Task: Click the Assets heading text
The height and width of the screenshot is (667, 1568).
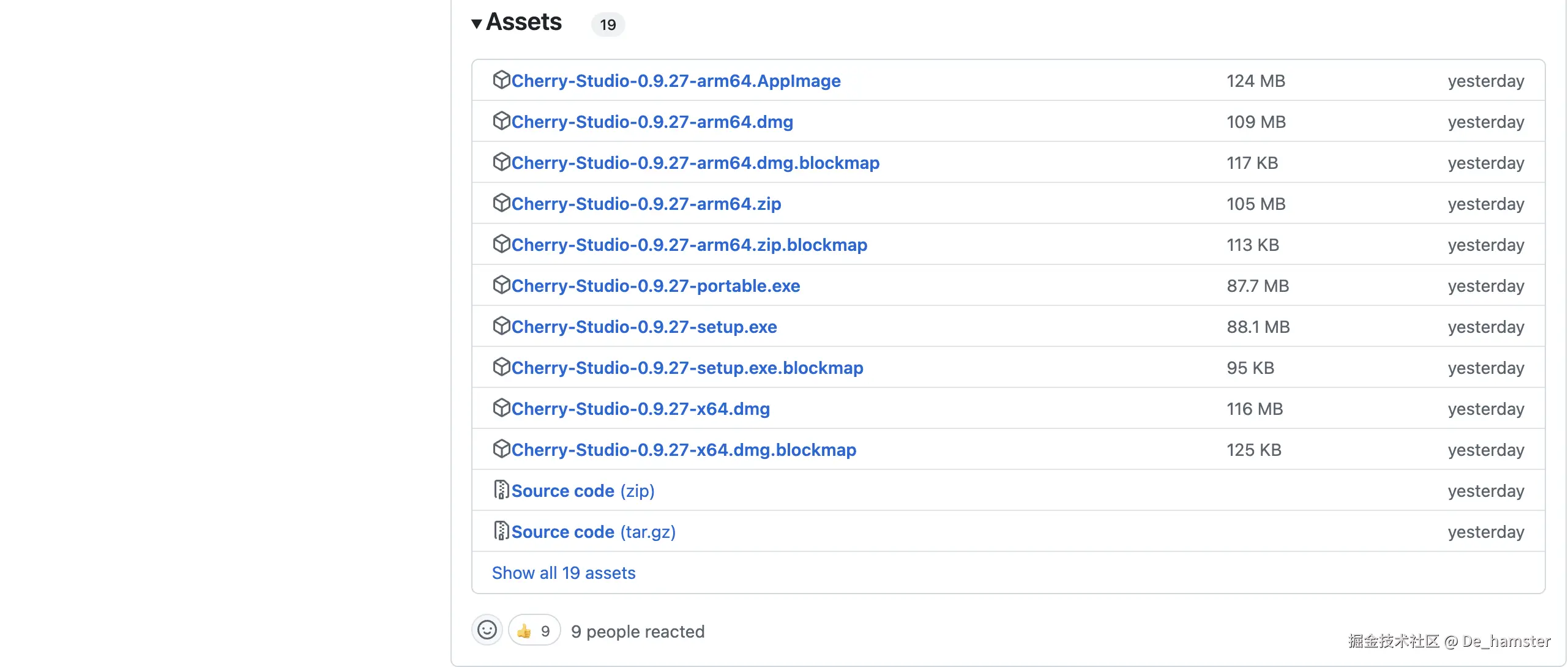Action: tap(524, 23)
